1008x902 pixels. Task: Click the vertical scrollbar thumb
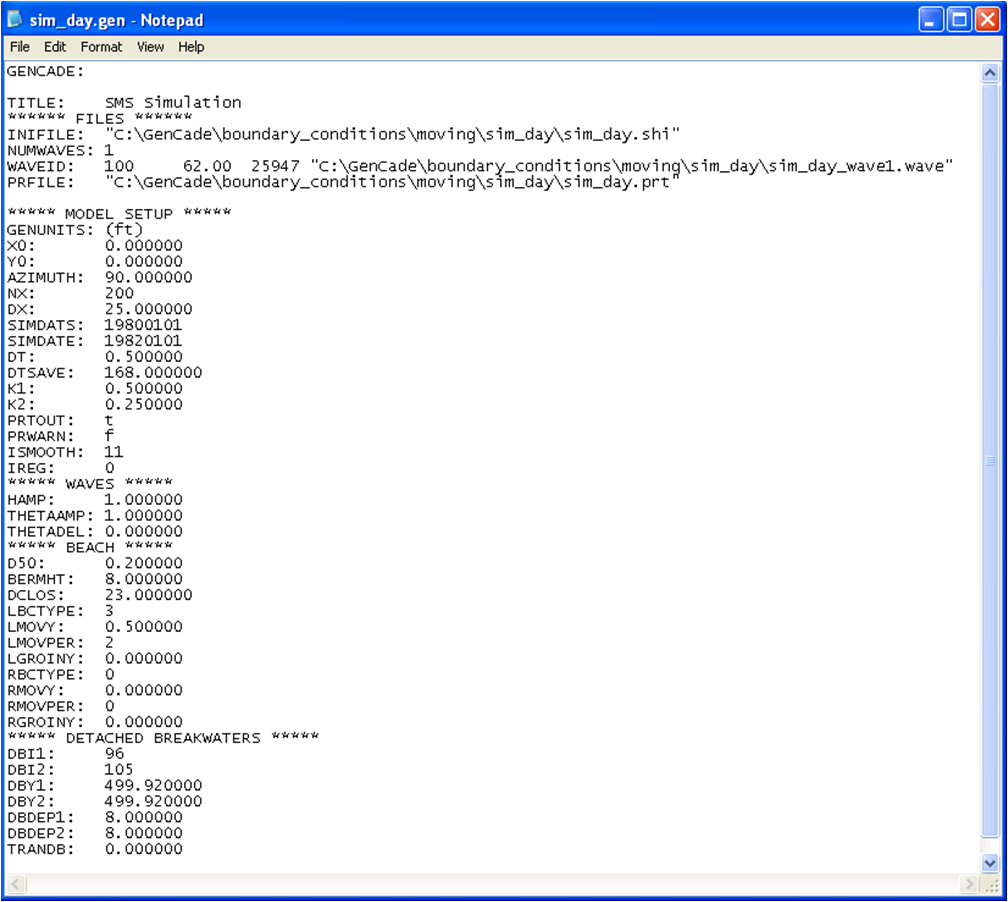[990, 460]
